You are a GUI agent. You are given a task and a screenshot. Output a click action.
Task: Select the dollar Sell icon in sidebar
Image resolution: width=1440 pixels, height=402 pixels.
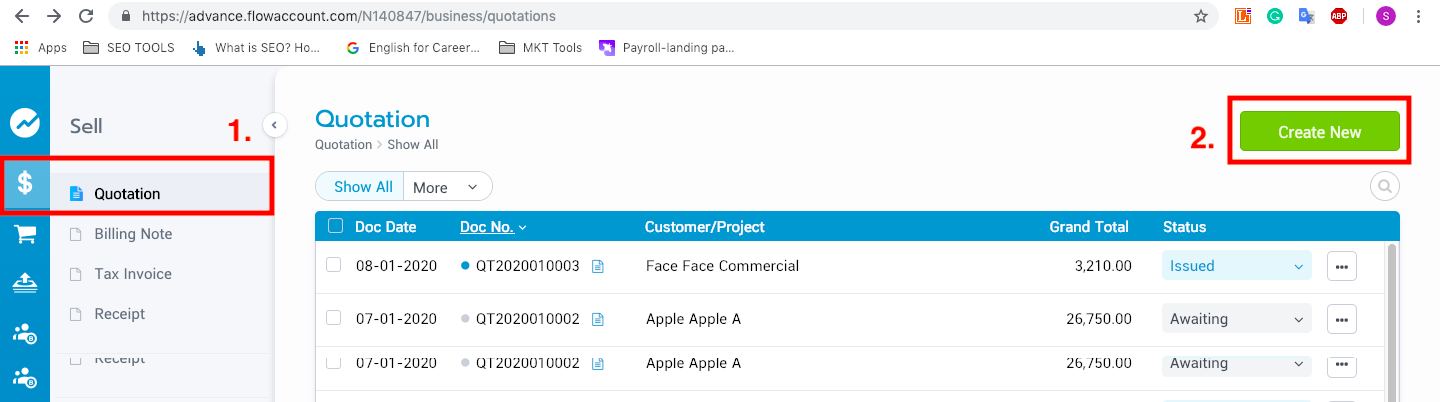coord(25,183)
